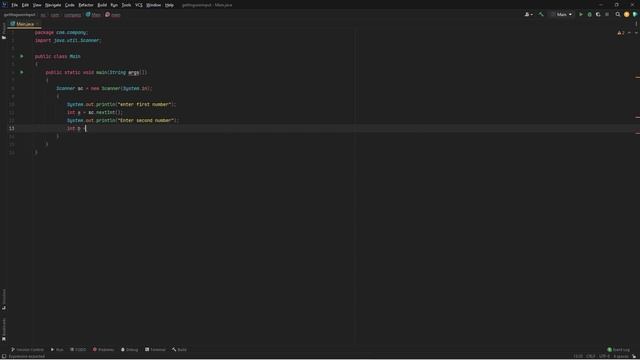
Task: Click the warnings indicator showing 2 problems
Action: tap(621, 33)
